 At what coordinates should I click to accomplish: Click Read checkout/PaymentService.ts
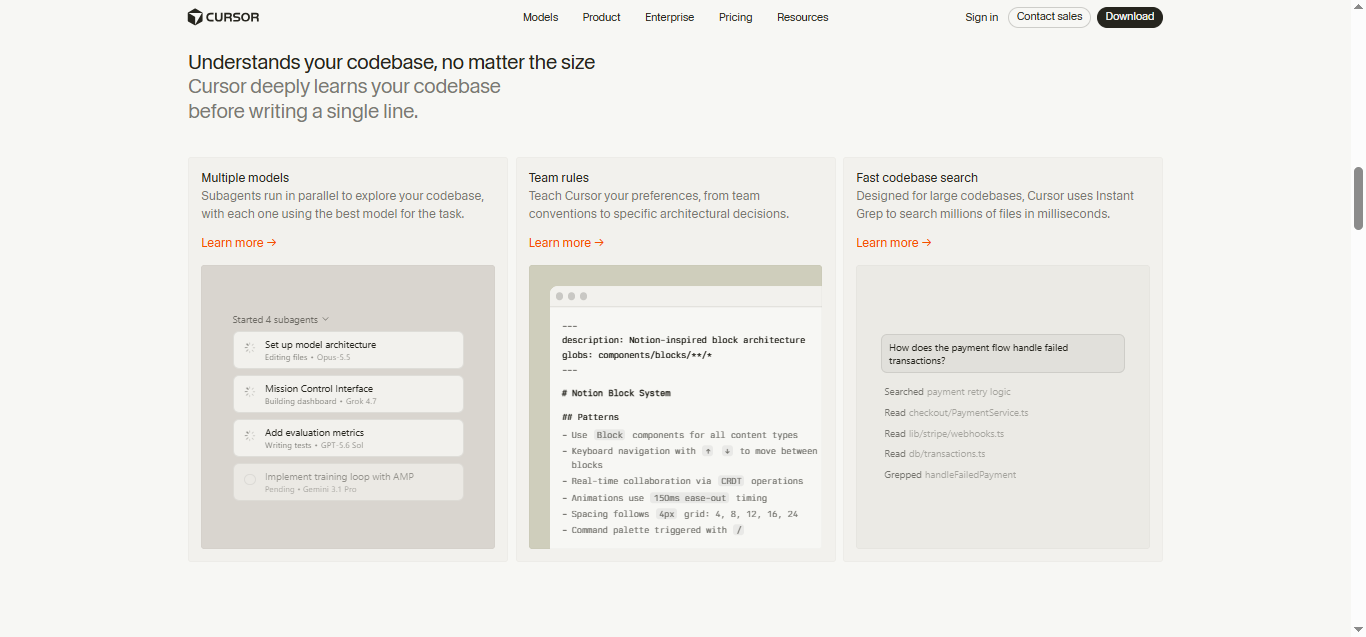pos(956,413)
